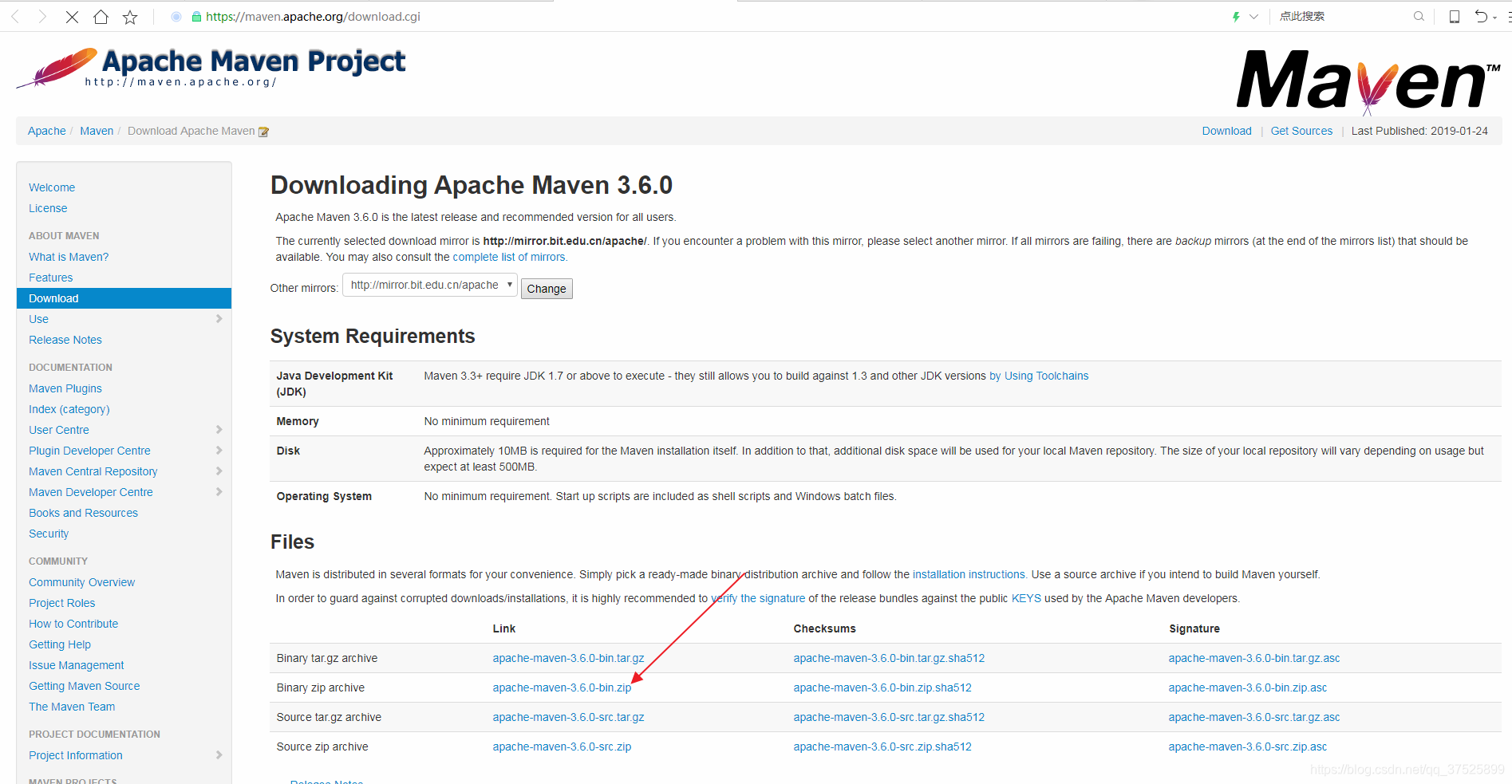Click the Change mirror button
Screen dimensions: 1512x784
coord(547,289)
